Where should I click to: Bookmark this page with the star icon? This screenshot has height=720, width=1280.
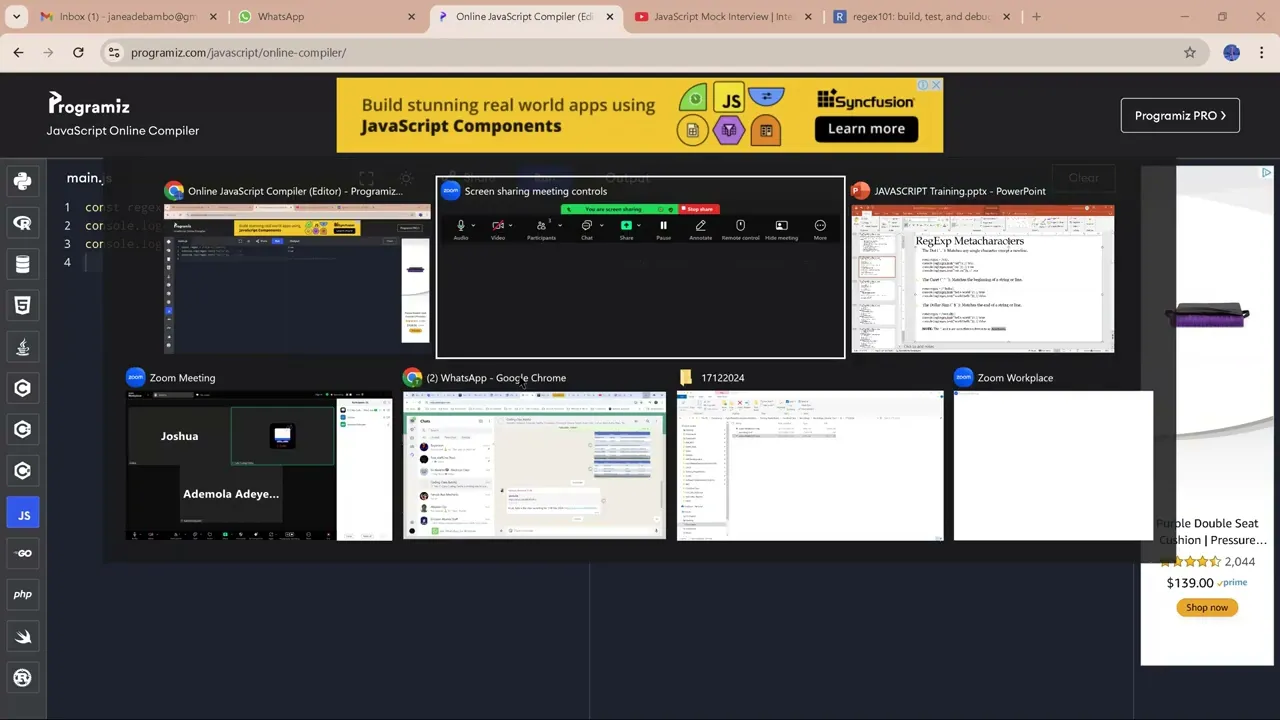[x=1189, y=52]
